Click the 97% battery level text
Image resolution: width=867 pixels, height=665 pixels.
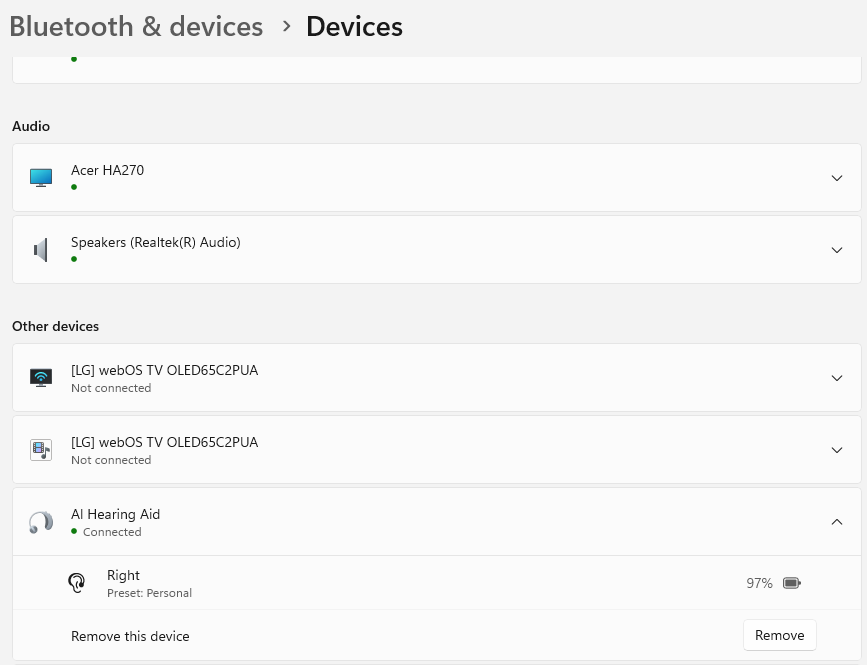coord(759,583)
